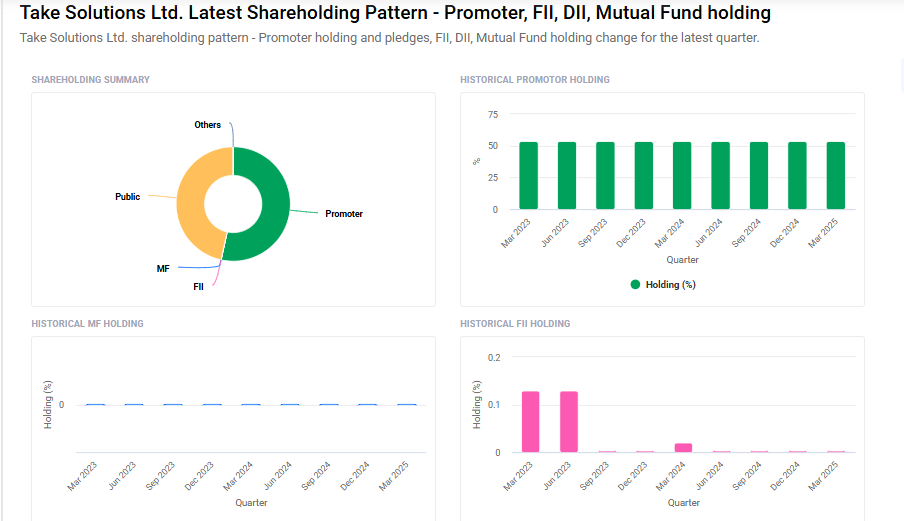Screen dimensions: 904x521
Task: Click Mar 2023 x-axis label in MF chart
Action: click(x=82, y=476)
